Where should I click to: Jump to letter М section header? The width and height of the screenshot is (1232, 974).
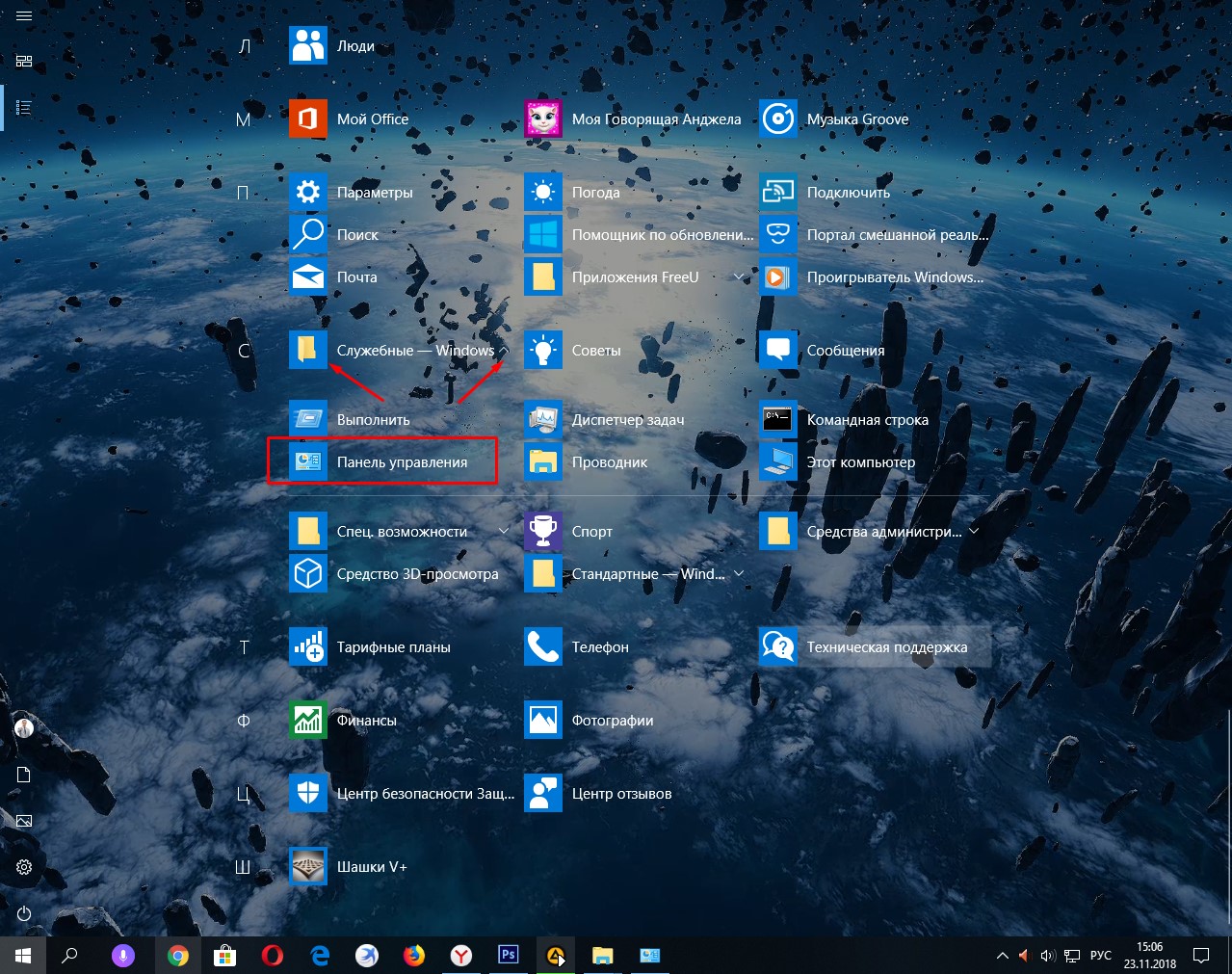[243, 119]
